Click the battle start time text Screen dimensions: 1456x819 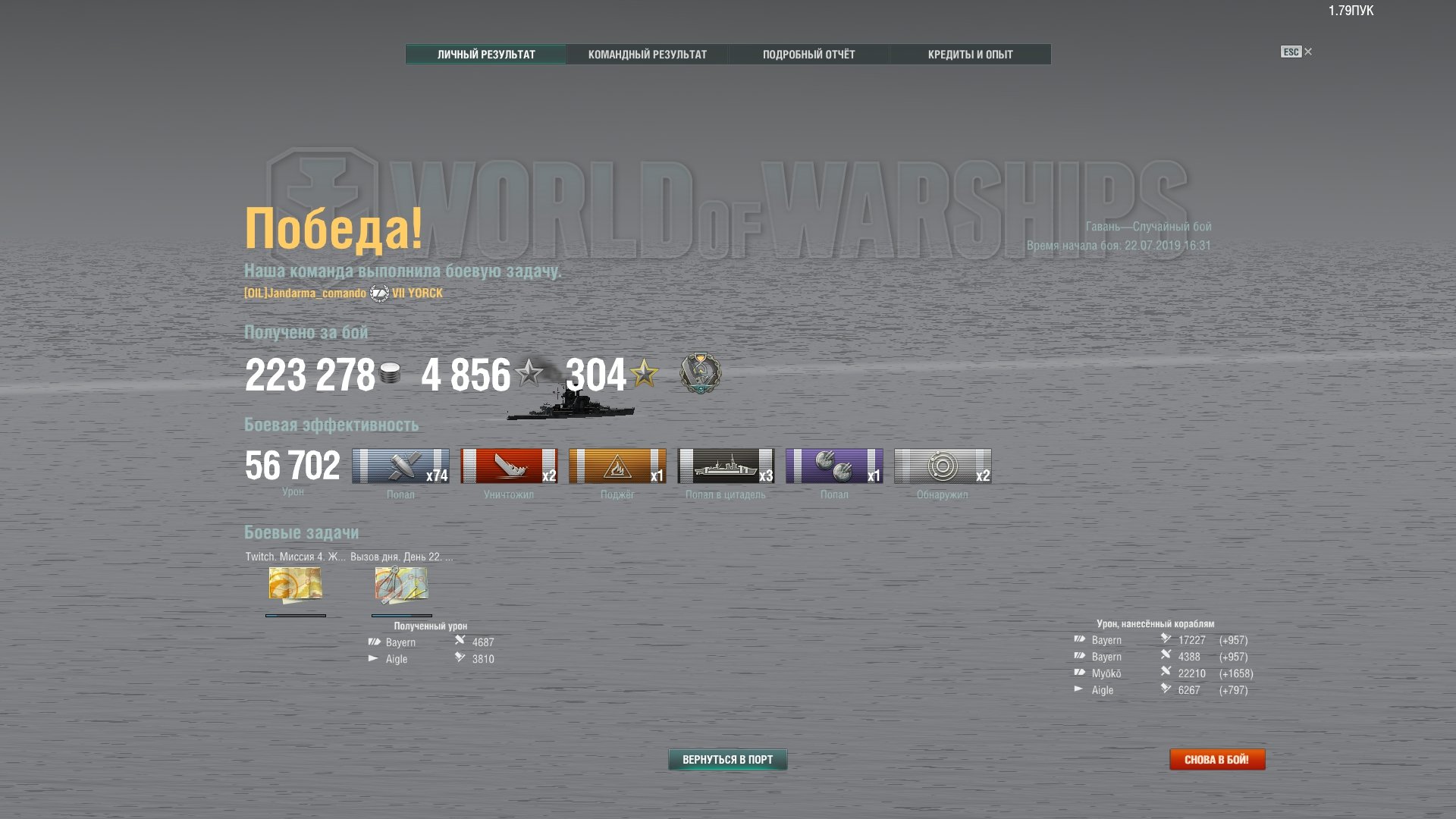(x=1119, y=246)
